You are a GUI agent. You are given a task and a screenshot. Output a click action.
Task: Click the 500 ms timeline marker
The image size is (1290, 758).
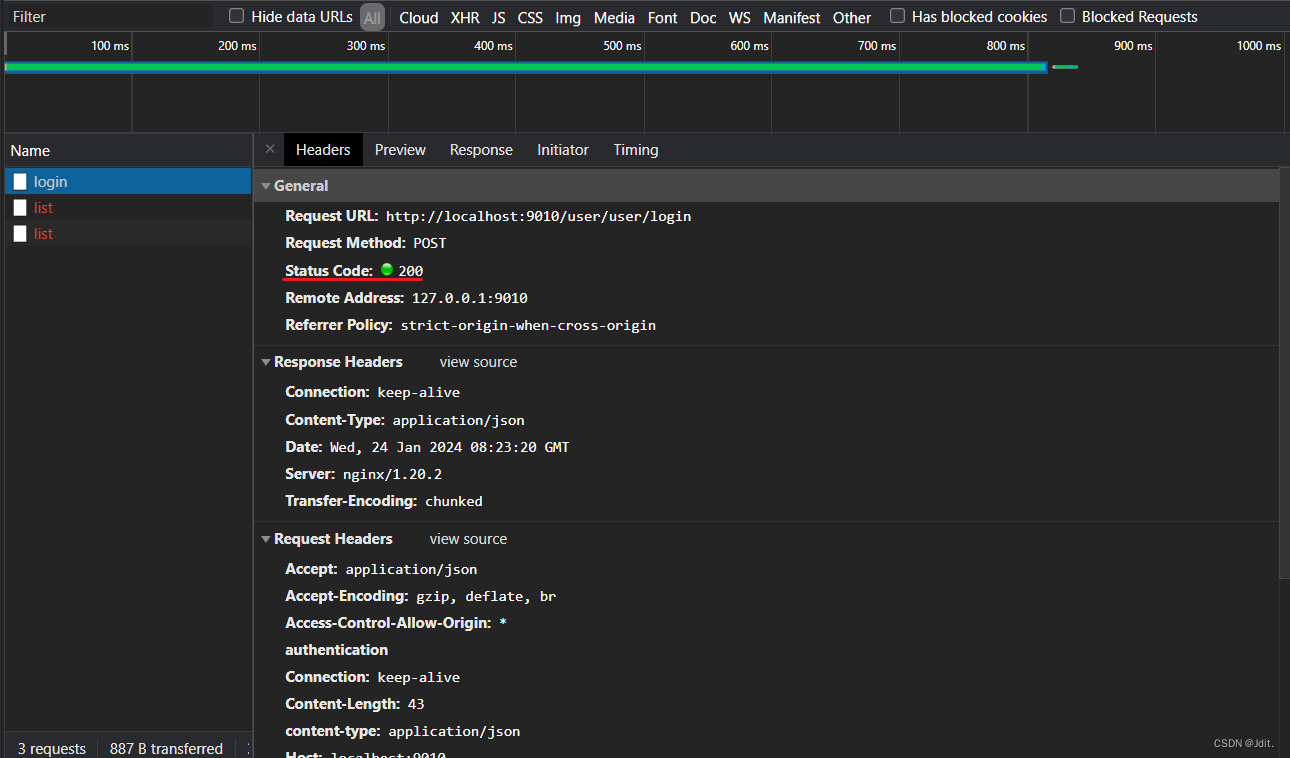622,46
